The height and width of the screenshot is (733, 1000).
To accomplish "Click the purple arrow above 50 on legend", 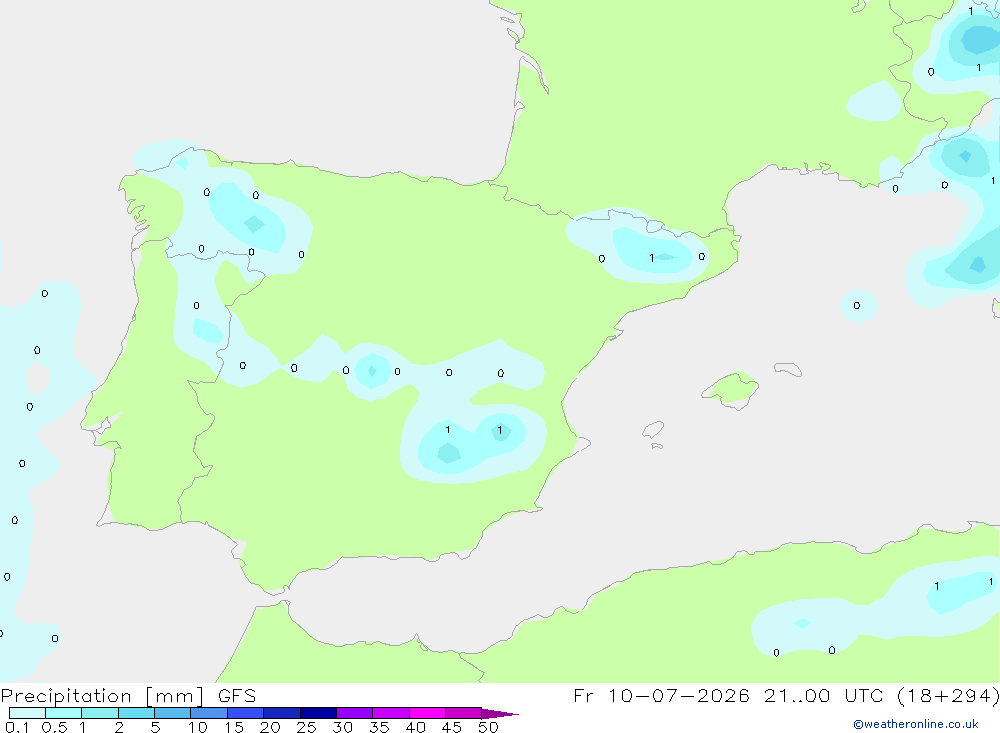I will click(x=500, y=713).
